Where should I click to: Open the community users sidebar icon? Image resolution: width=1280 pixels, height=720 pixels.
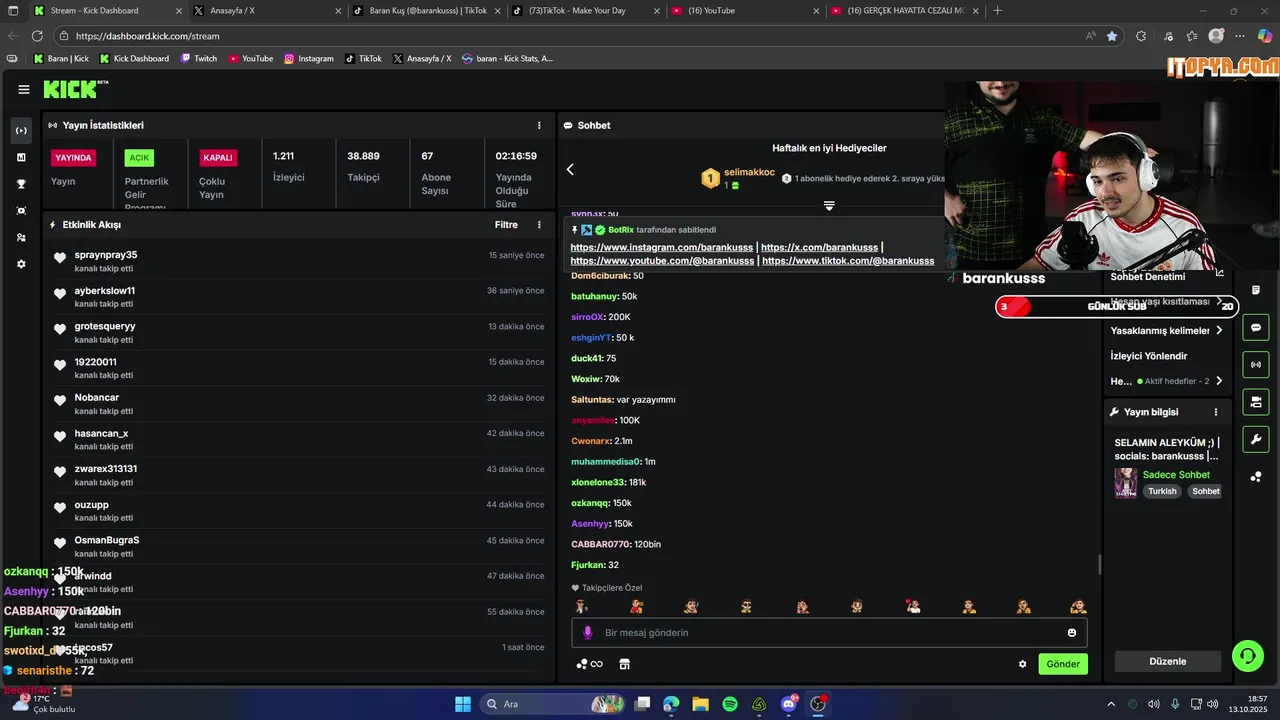point(21,238)
